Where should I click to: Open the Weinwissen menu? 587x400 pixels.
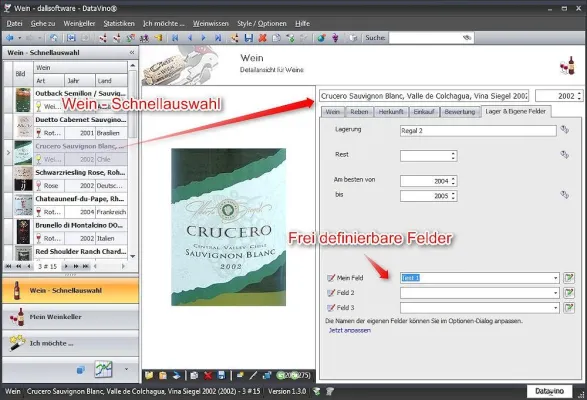(x=211, y=24)
